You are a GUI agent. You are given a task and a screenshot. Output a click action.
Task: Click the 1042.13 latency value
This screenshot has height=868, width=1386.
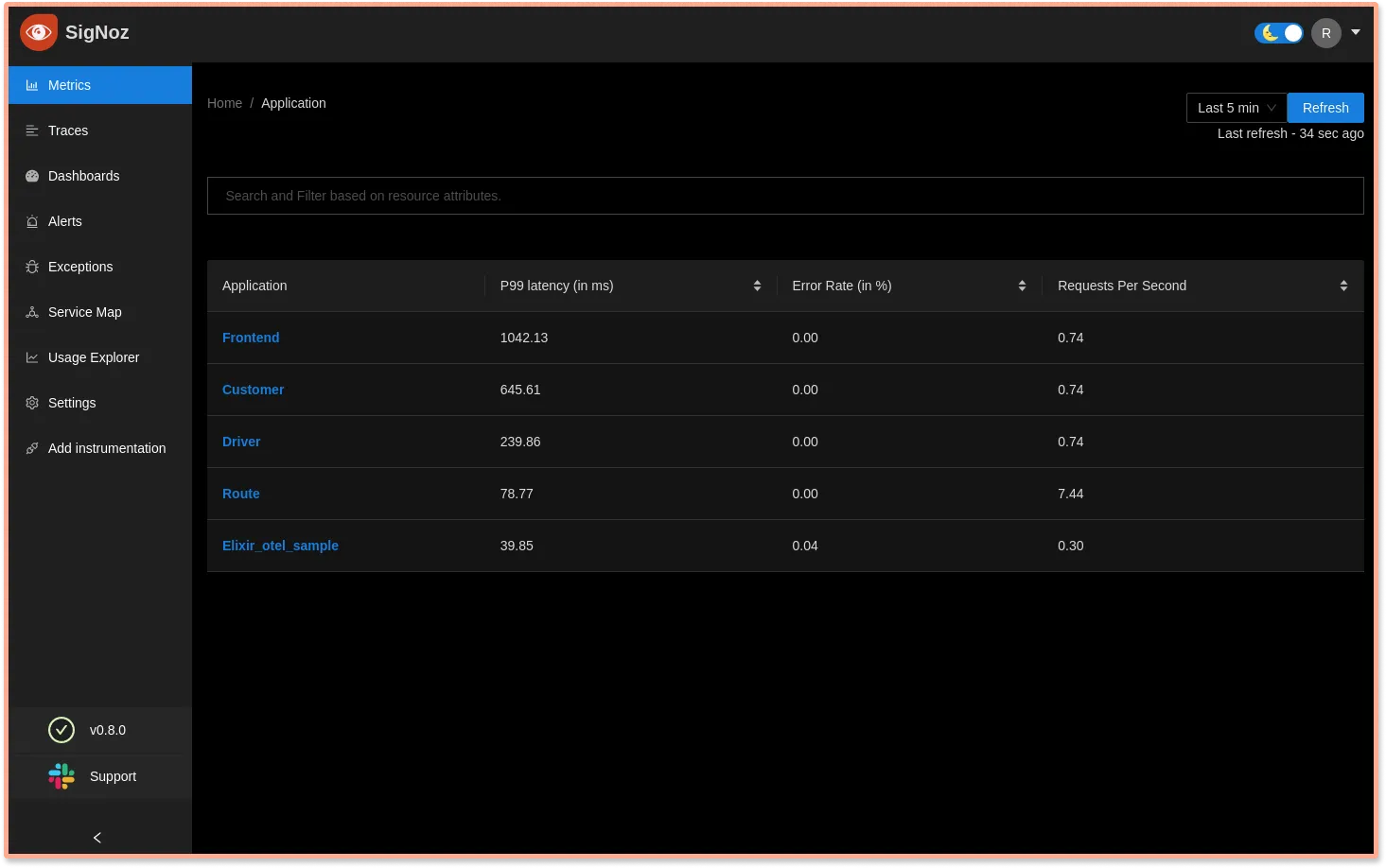pyautogui.click(x=524, y=338)
